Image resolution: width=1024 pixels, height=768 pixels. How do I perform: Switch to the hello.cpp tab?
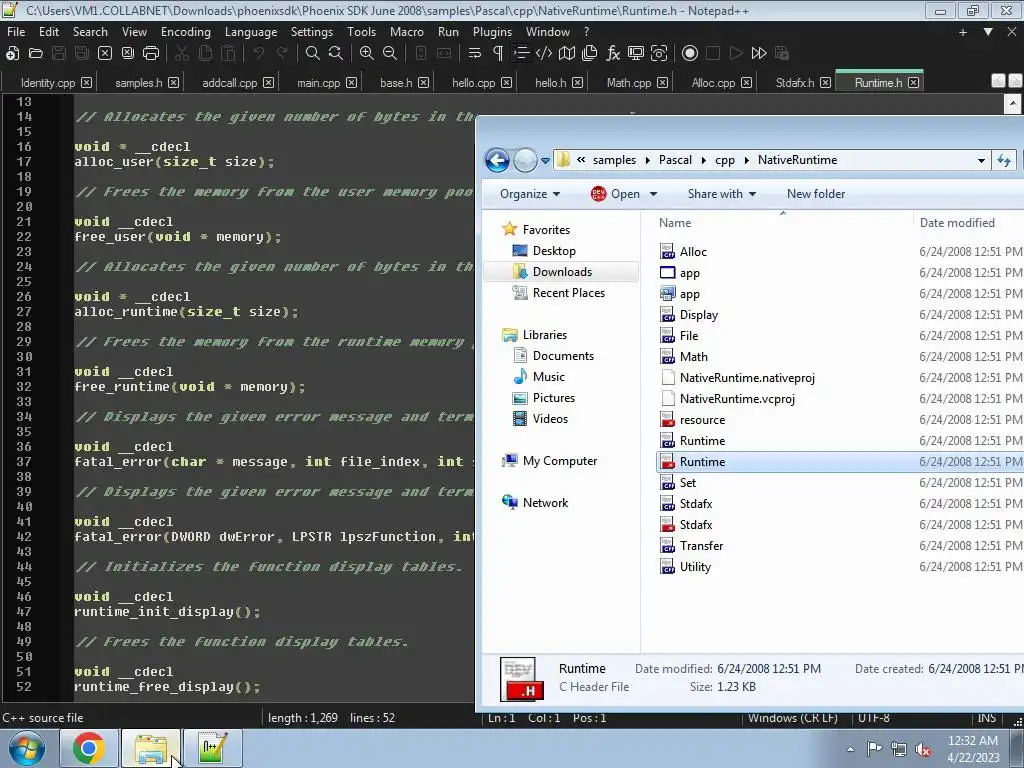pos(473,83)
